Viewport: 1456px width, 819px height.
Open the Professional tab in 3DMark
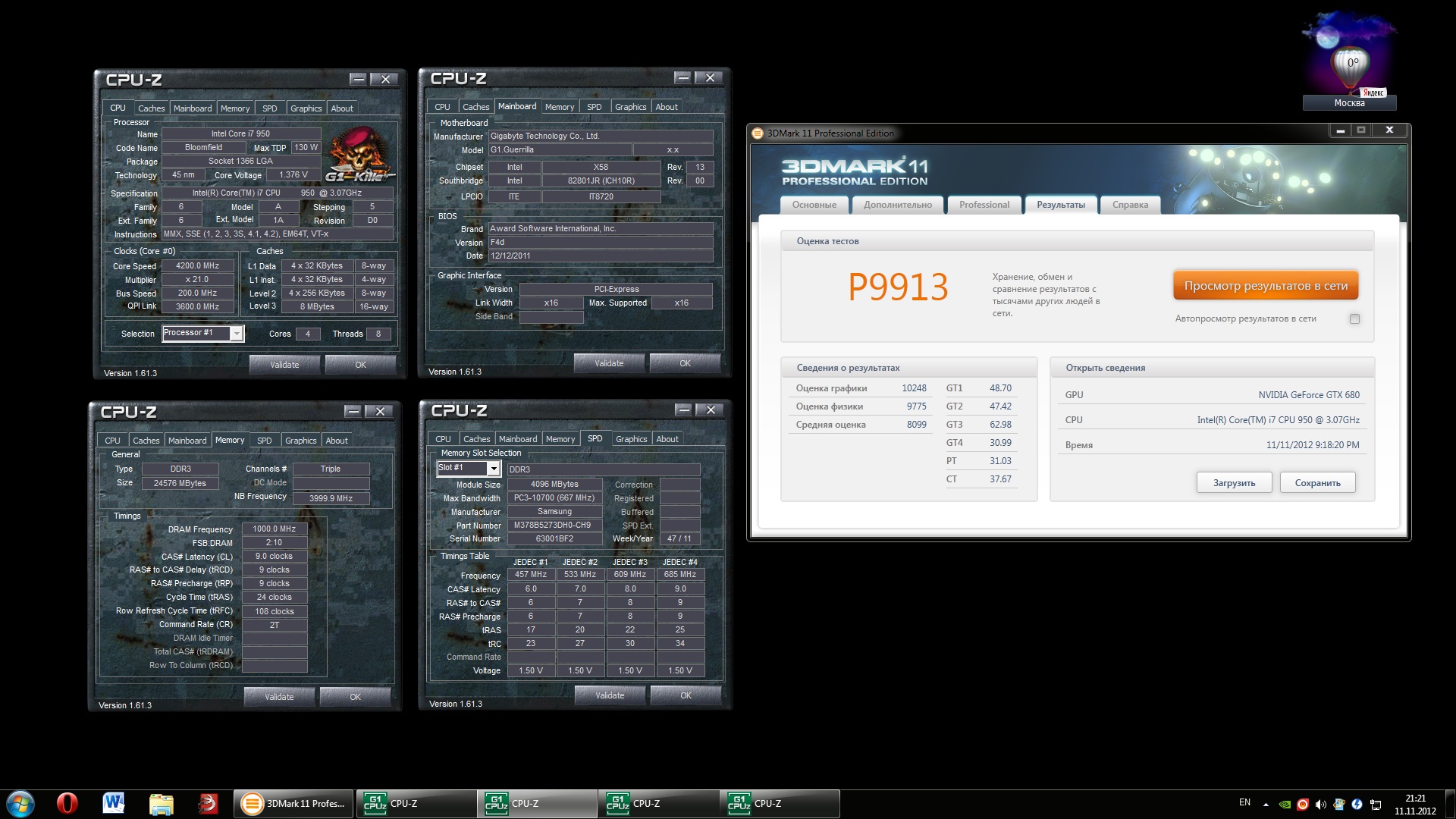coord(984,205)
